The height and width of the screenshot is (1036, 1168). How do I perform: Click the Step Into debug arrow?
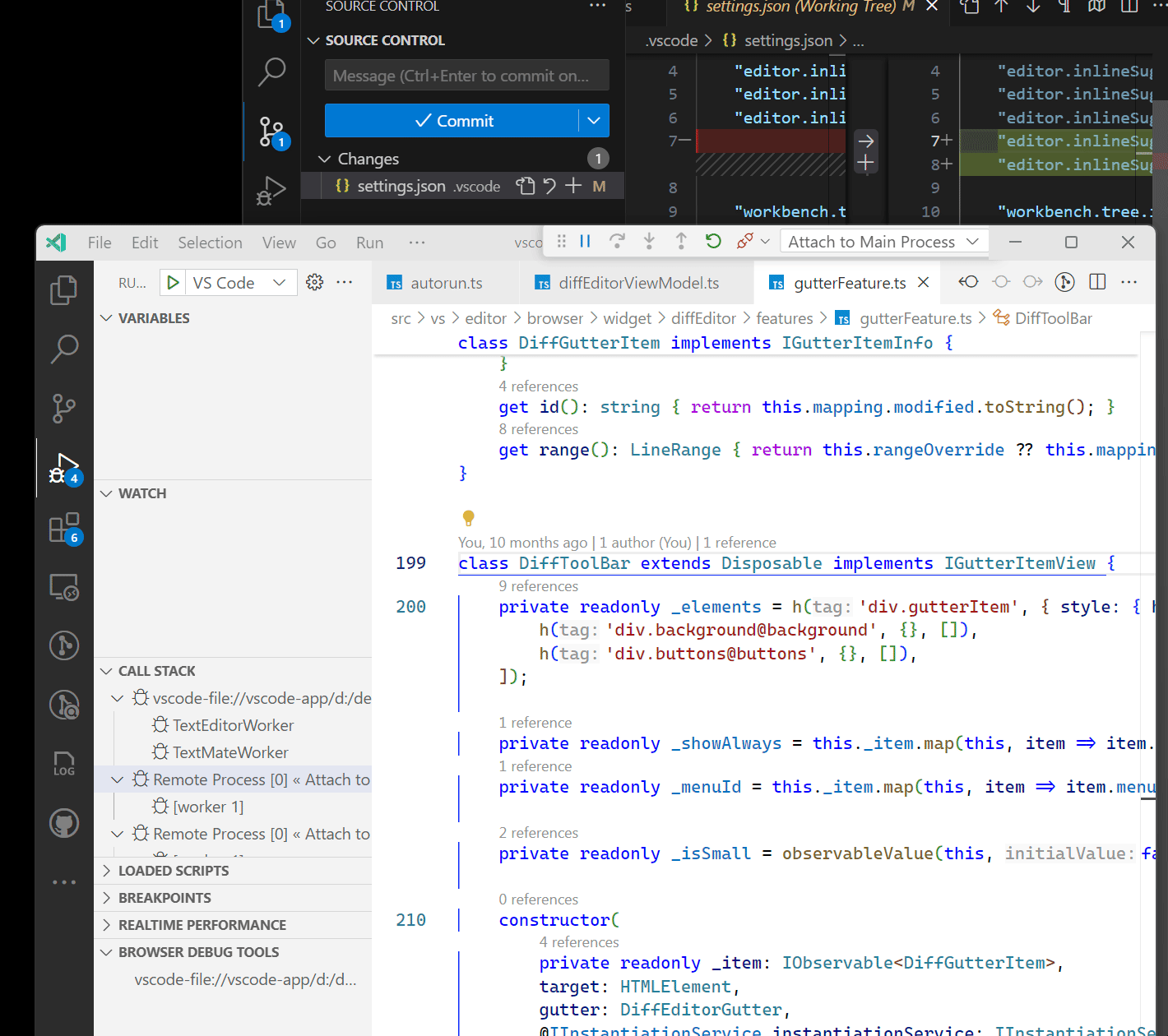649,241
